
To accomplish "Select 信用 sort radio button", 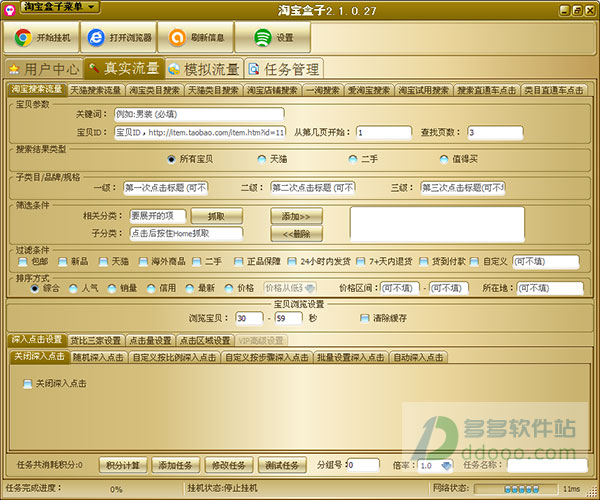I will click(151, 288).
